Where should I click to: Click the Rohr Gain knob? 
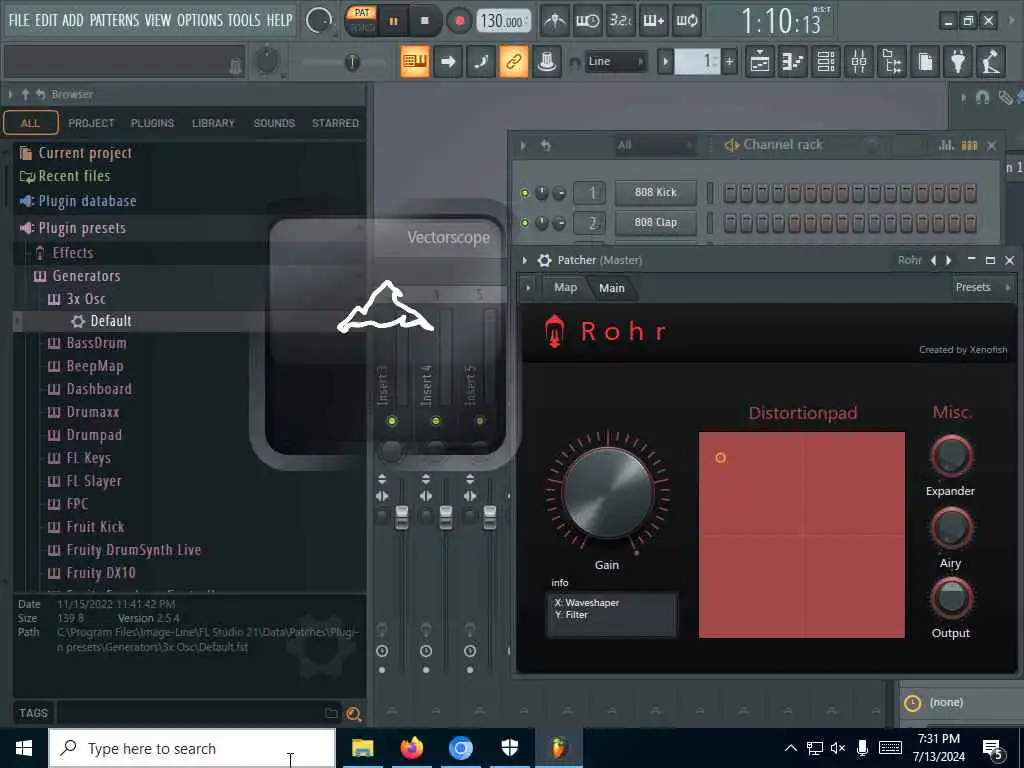click(x=607, y=493)
